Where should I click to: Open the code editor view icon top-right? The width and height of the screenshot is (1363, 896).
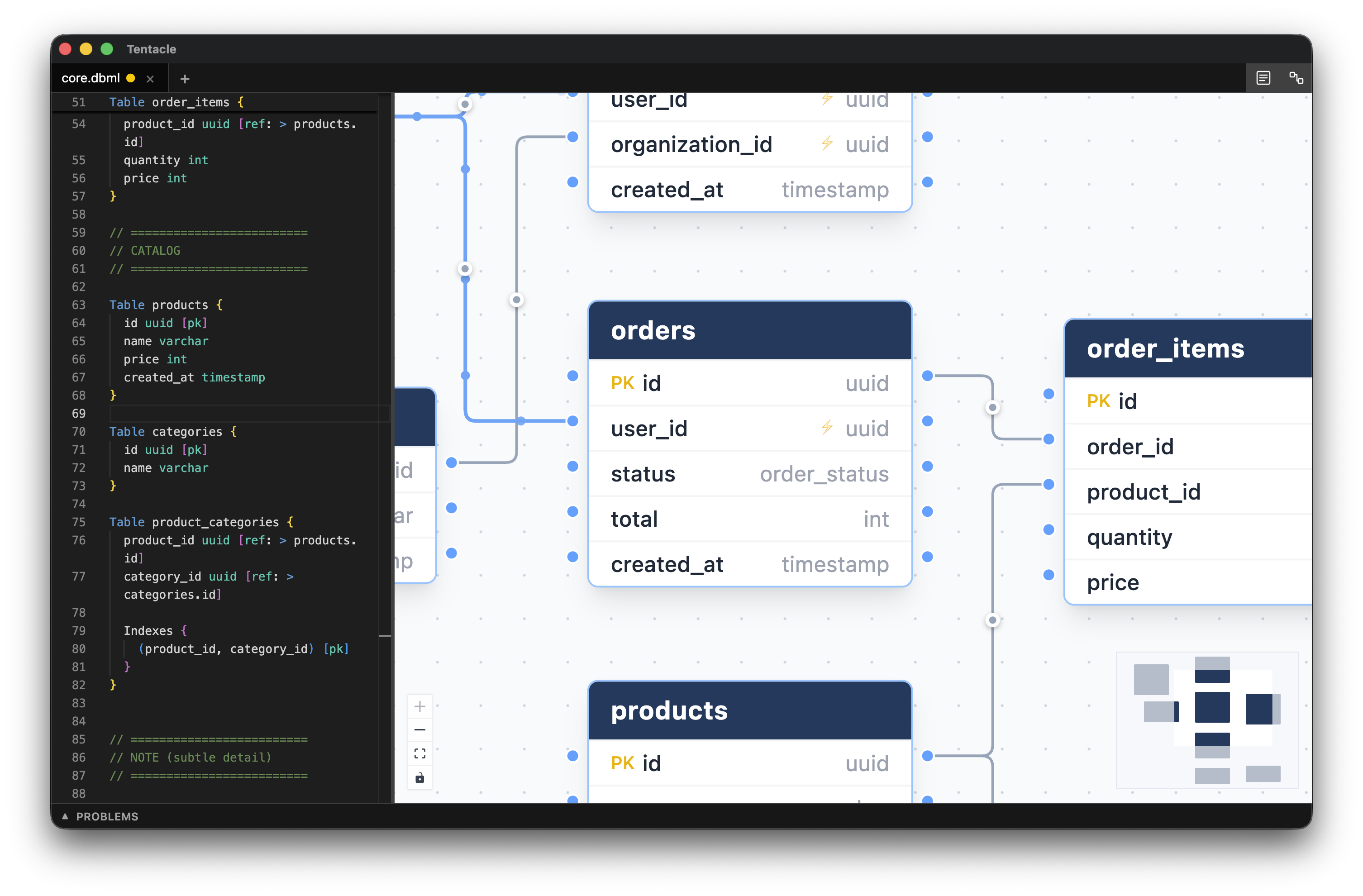click(x=1263, y=78)
